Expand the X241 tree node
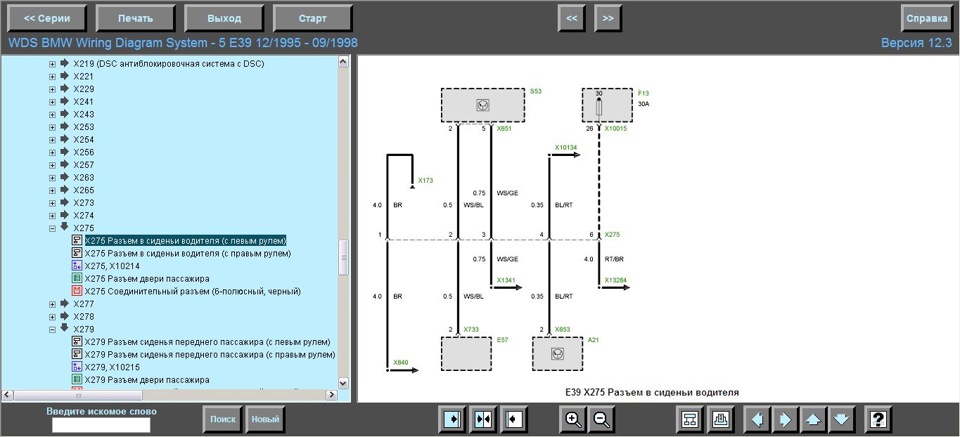The image size is (960, 437). pos(52,102)
